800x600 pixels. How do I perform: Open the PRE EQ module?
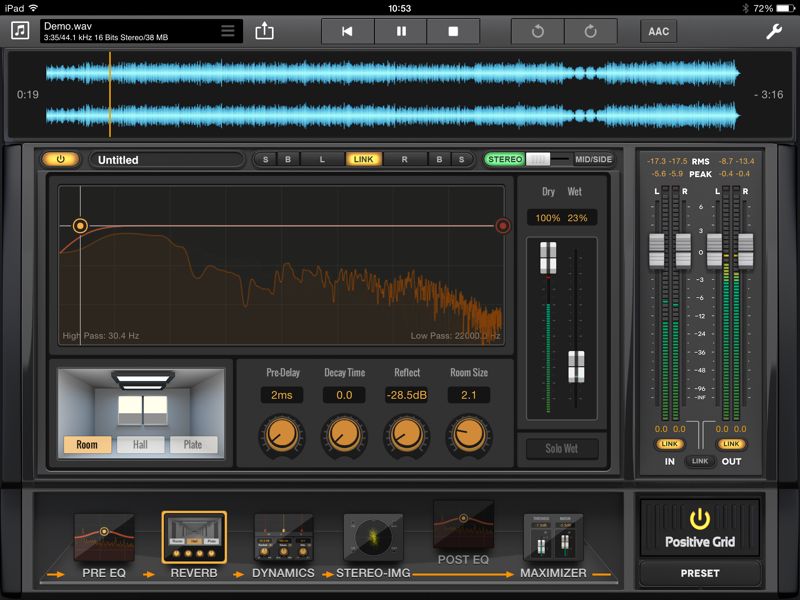[104, 546]
